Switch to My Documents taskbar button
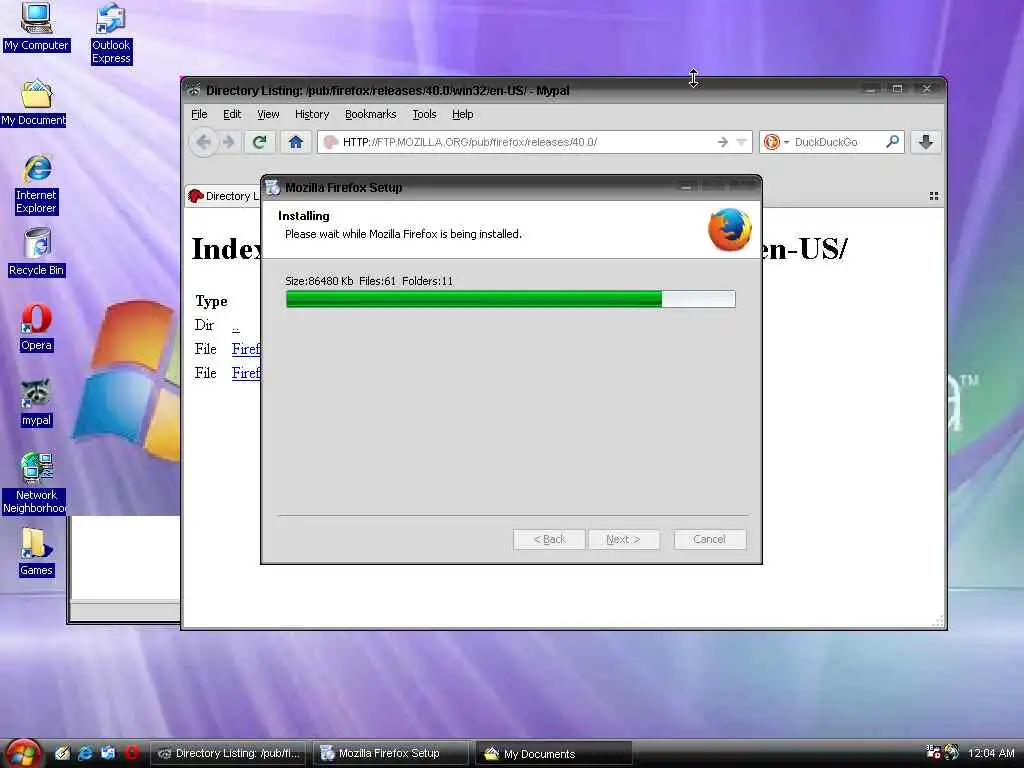Screen dimensions: 1024x768 pos(554,753)
